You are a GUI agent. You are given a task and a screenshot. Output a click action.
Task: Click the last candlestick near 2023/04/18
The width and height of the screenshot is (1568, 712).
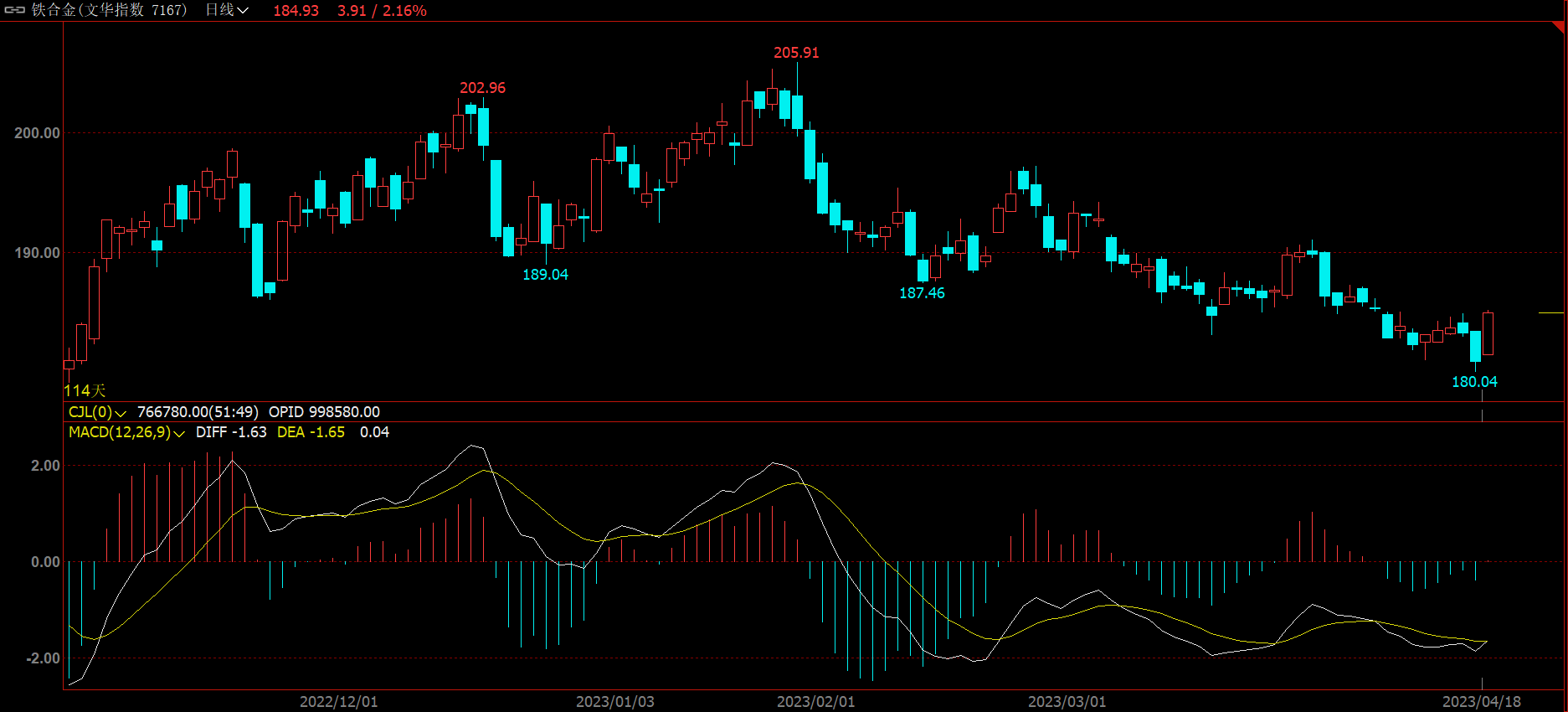coord(1488,333)
